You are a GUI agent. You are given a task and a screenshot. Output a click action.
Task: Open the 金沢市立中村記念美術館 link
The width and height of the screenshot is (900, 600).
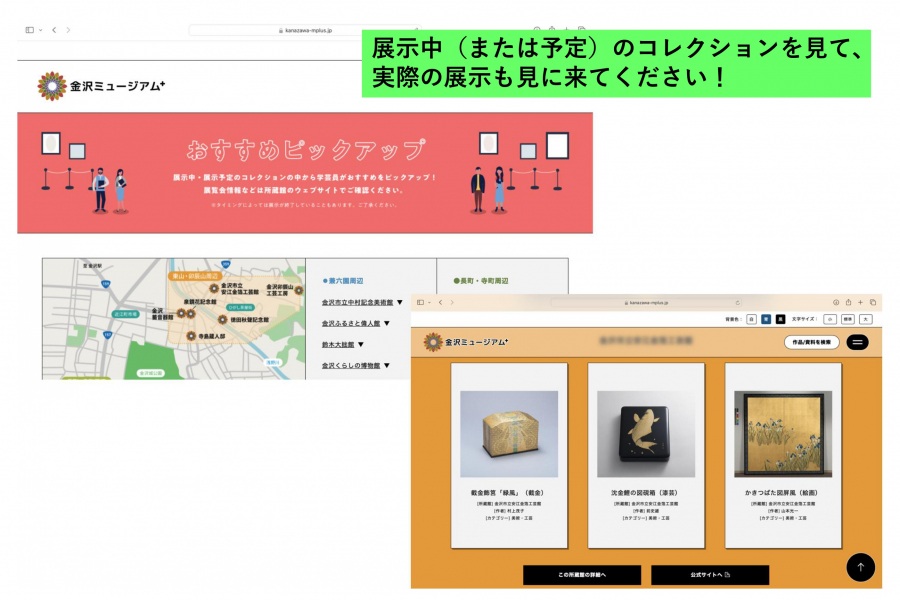[358, 303]
